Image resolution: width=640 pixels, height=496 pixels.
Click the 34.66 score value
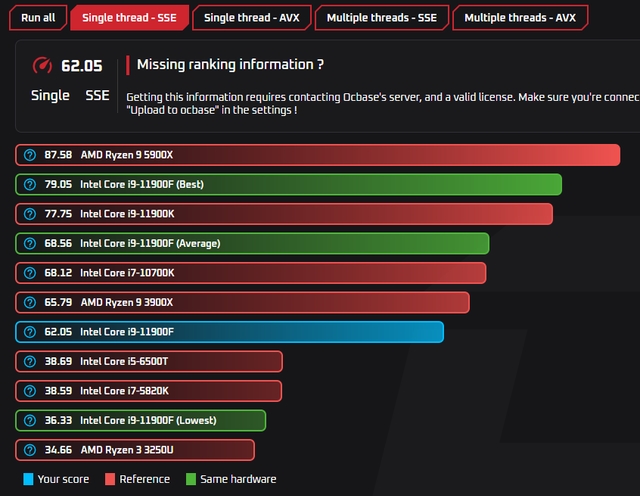(58, 450)
